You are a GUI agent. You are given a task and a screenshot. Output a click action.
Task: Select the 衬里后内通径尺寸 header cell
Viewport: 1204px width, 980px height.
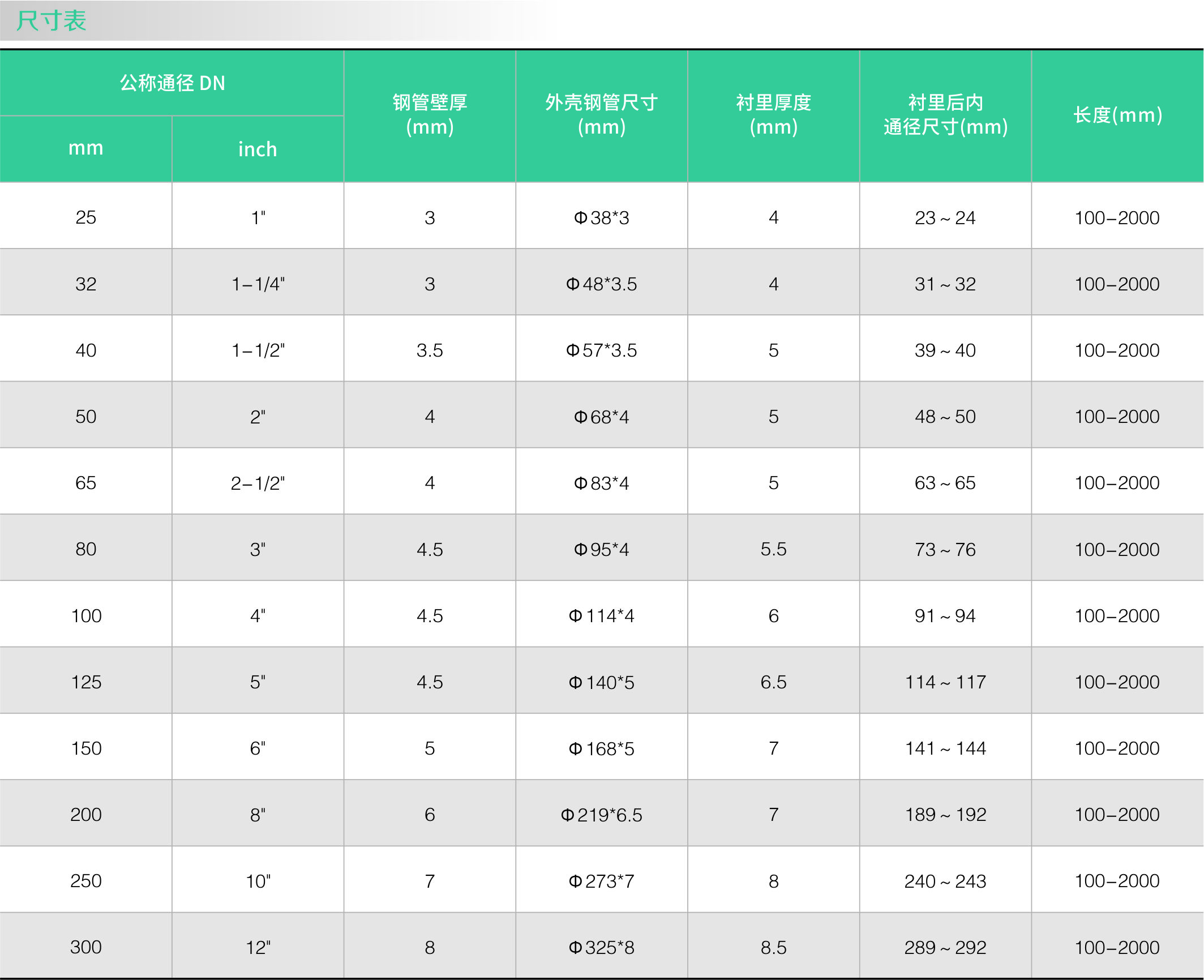pyautogui.click(x=945, y=114)
